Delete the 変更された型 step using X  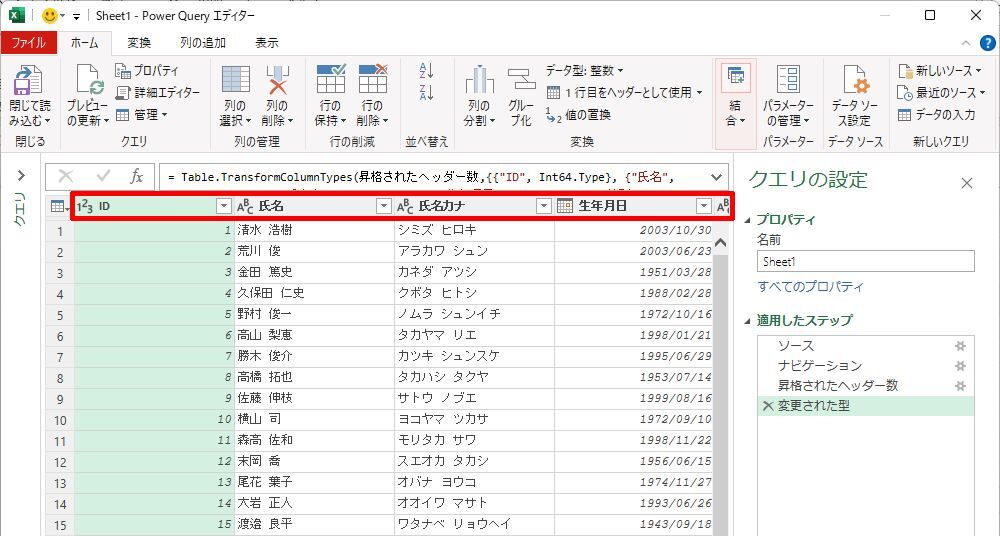point(767,406)
